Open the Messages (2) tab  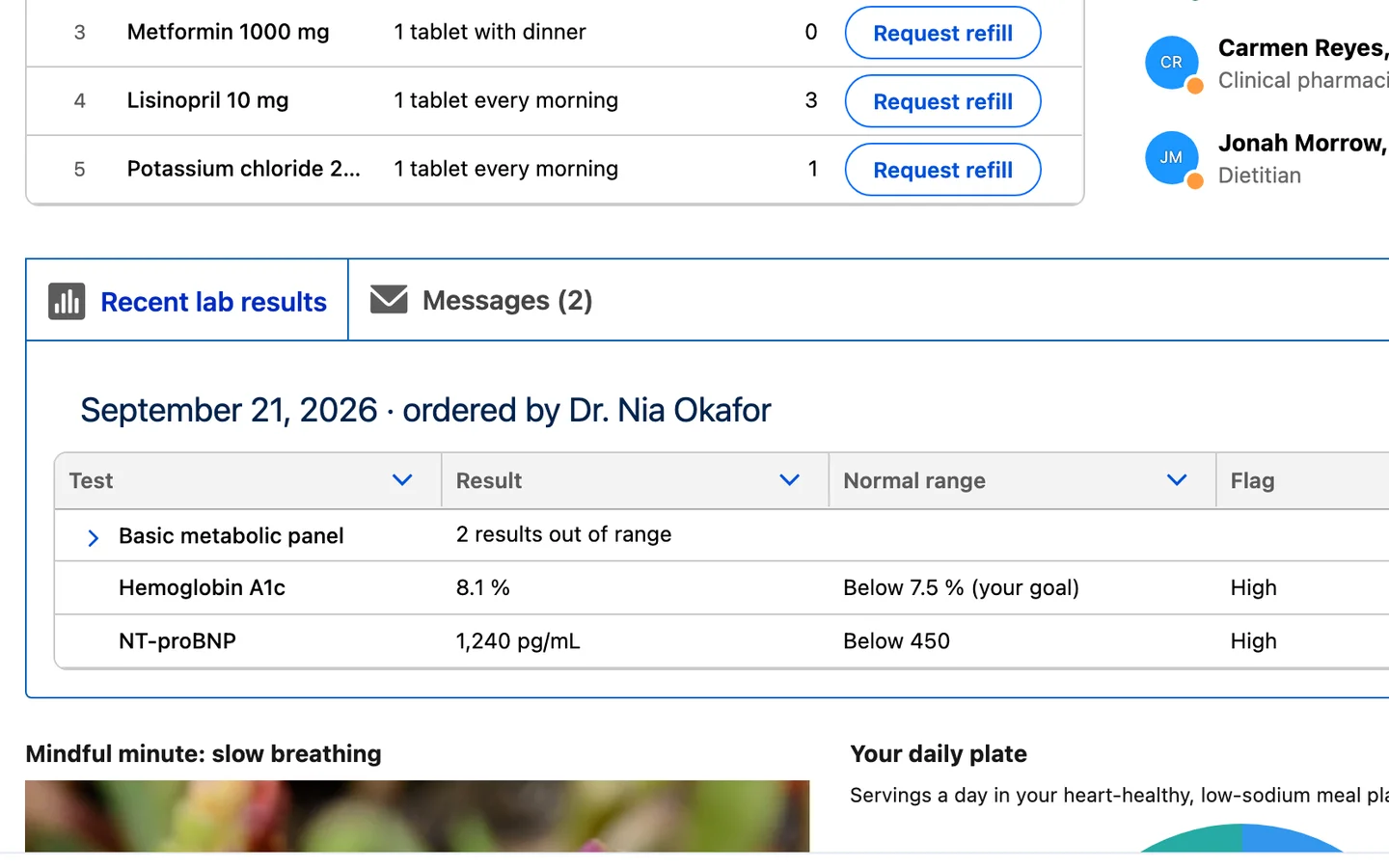pyautogui.click(x=481, y=300)
